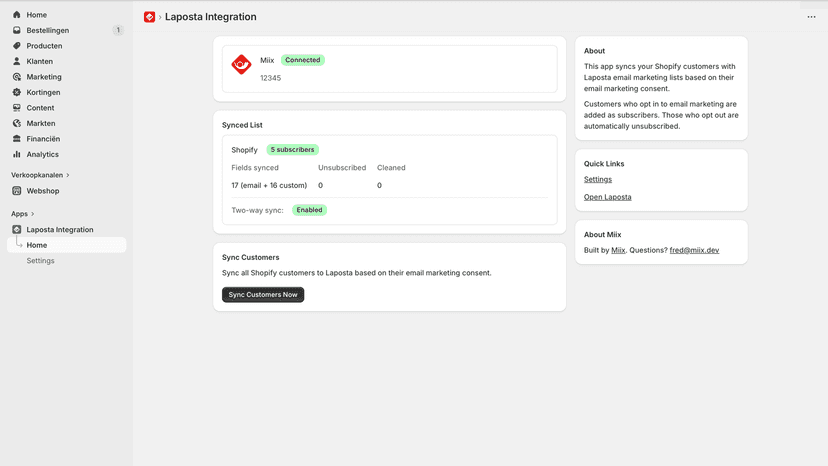Viewport: 828px width, 466px height.
Task: Click the Connected status badge
Action: [303, 60]
